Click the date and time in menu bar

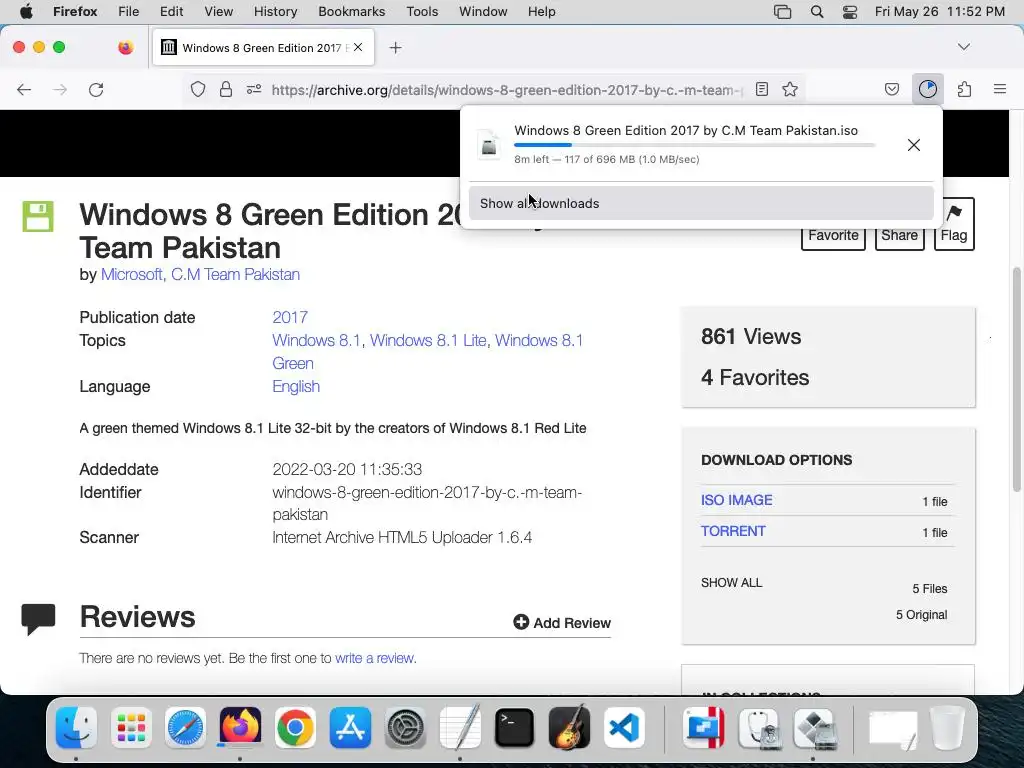(x=940, y=12)
